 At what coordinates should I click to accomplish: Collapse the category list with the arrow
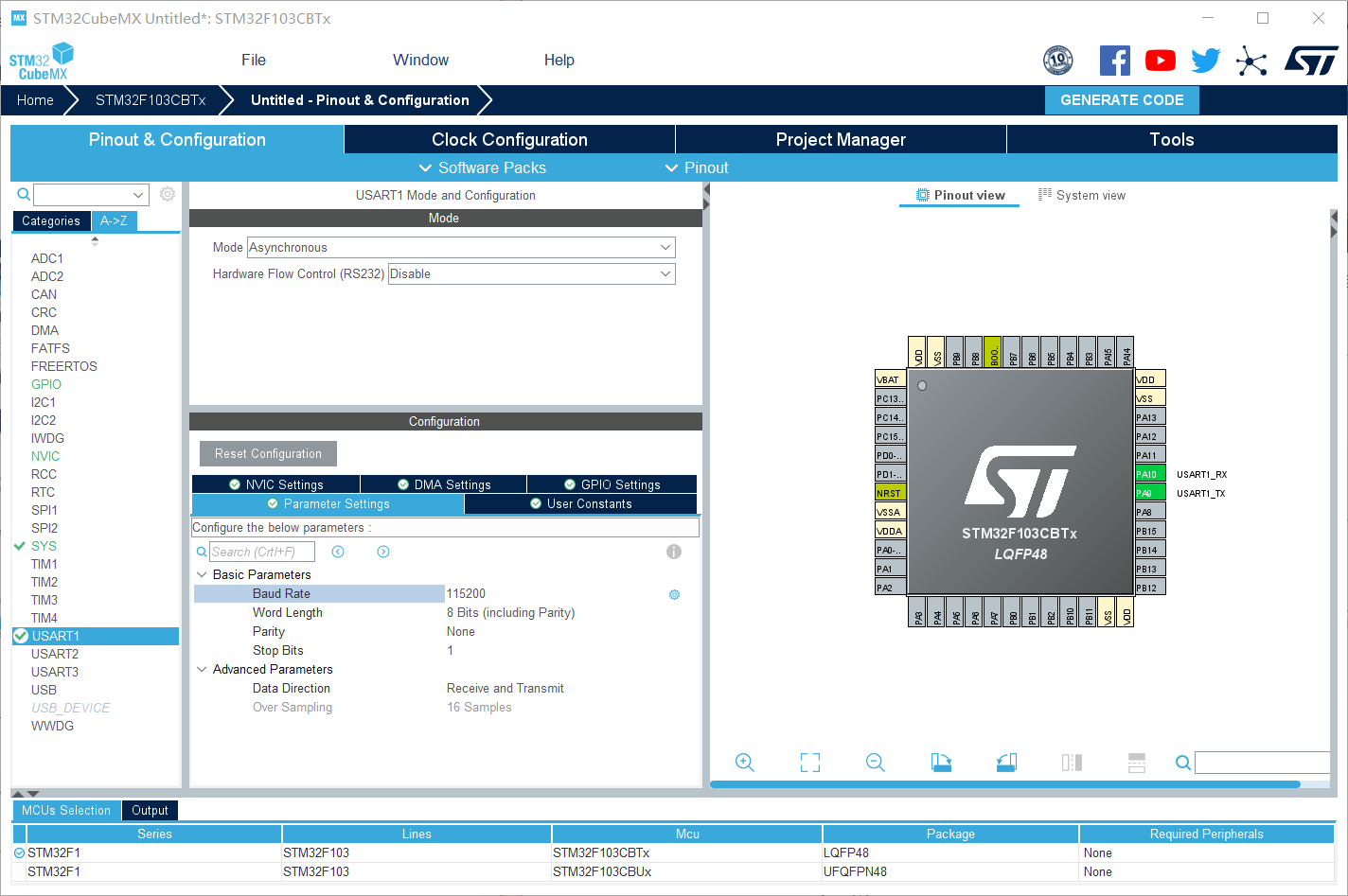[x=95, y=241]
